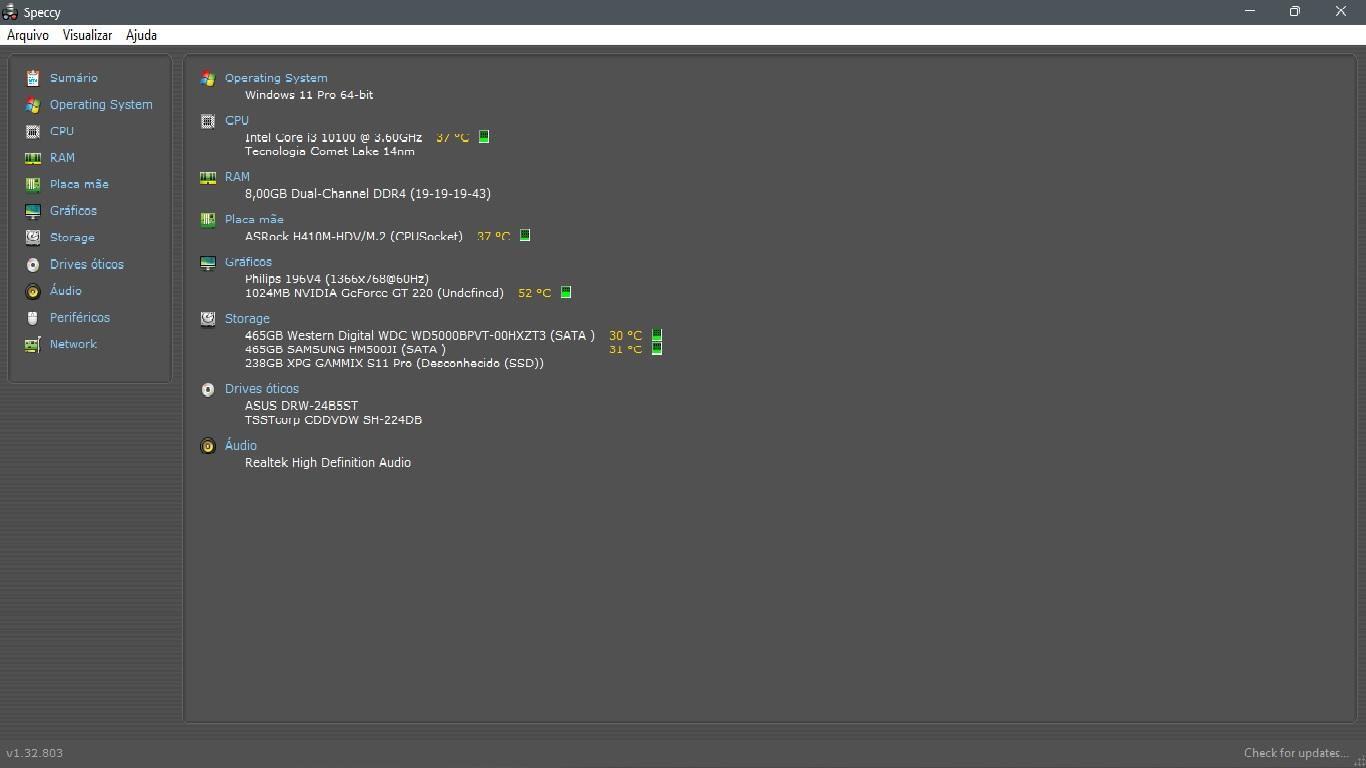Select Operating System in the sidebar

(x=101, y=105)
